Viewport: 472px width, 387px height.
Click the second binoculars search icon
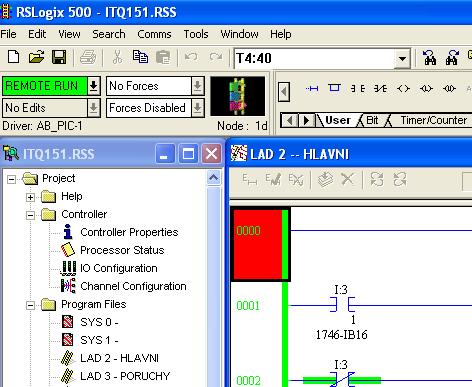tap(452, 58)
